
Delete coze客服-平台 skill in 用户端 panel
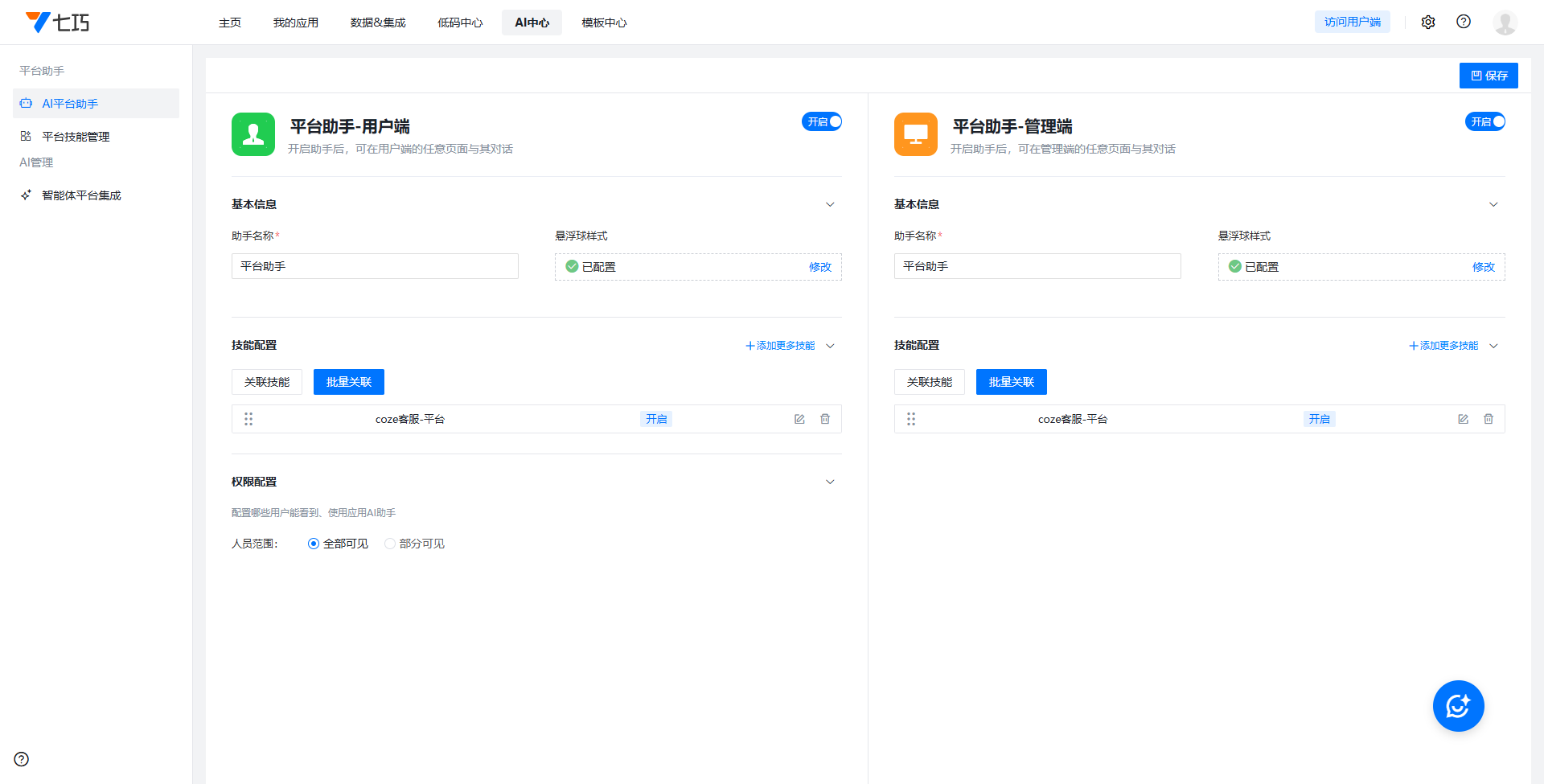pos(825,419)
